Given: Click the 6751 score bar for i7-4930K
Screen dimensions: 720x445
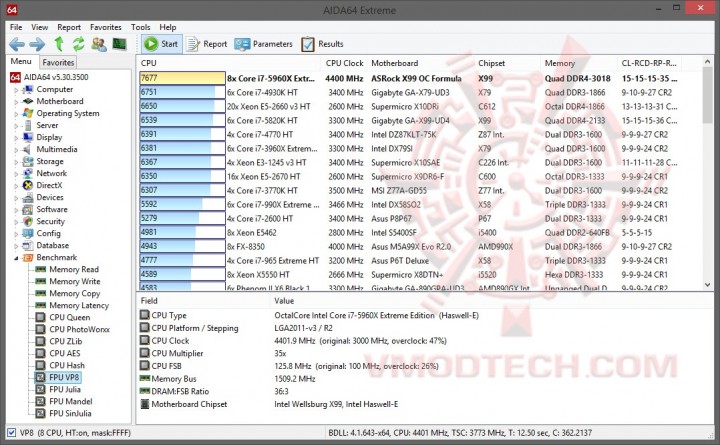Looking at the screenshot, I should coord(182,92).
